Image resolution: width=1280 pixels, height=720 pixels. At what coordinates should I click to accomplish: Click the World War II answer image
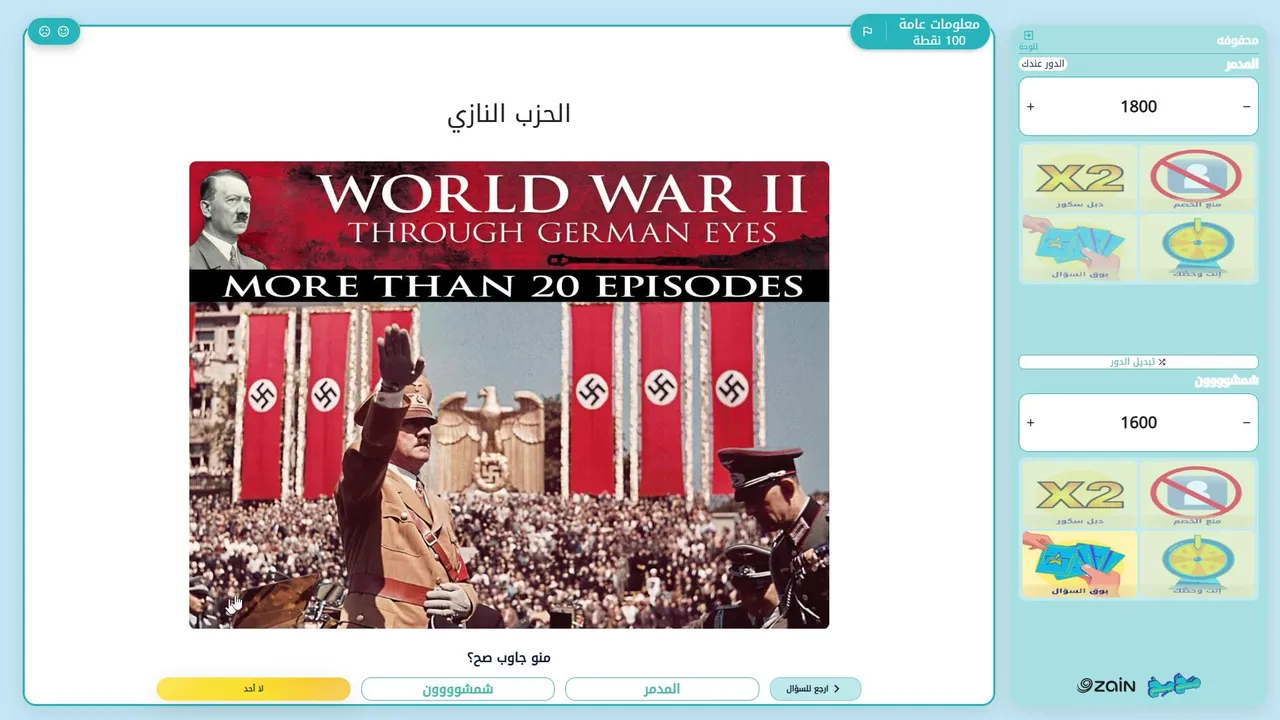pyautogui.click(x=509, y=395)
